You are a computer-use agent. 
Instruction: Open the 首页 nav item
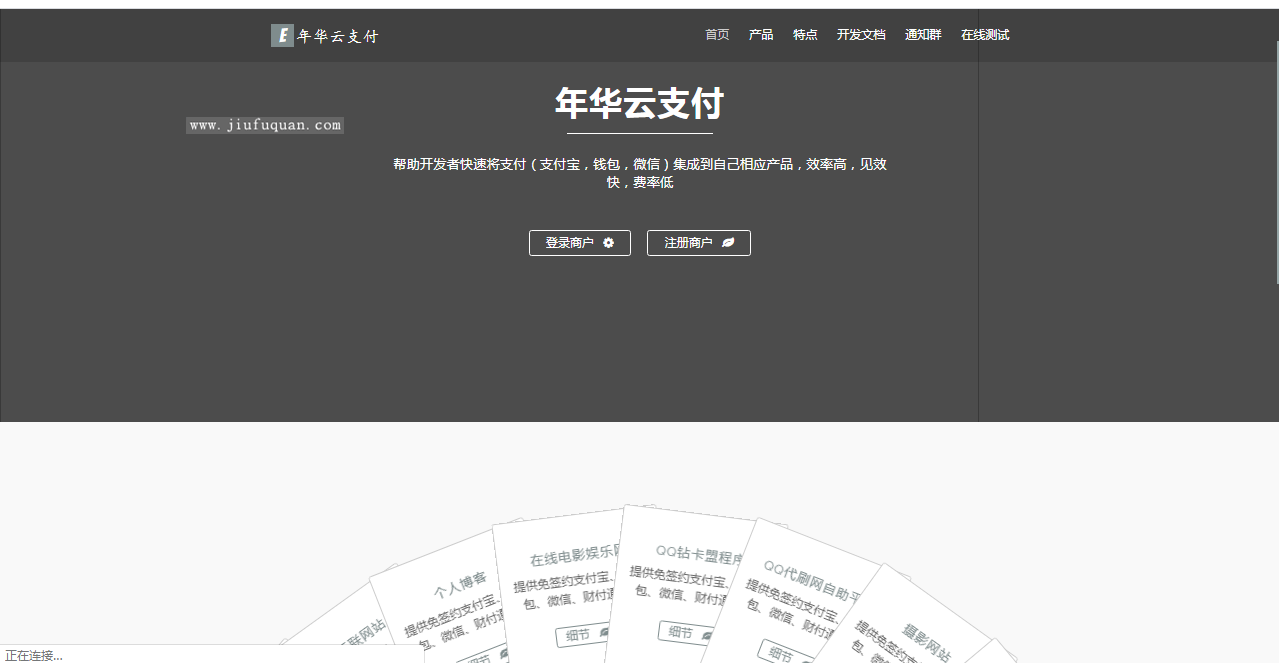point(717,35)
